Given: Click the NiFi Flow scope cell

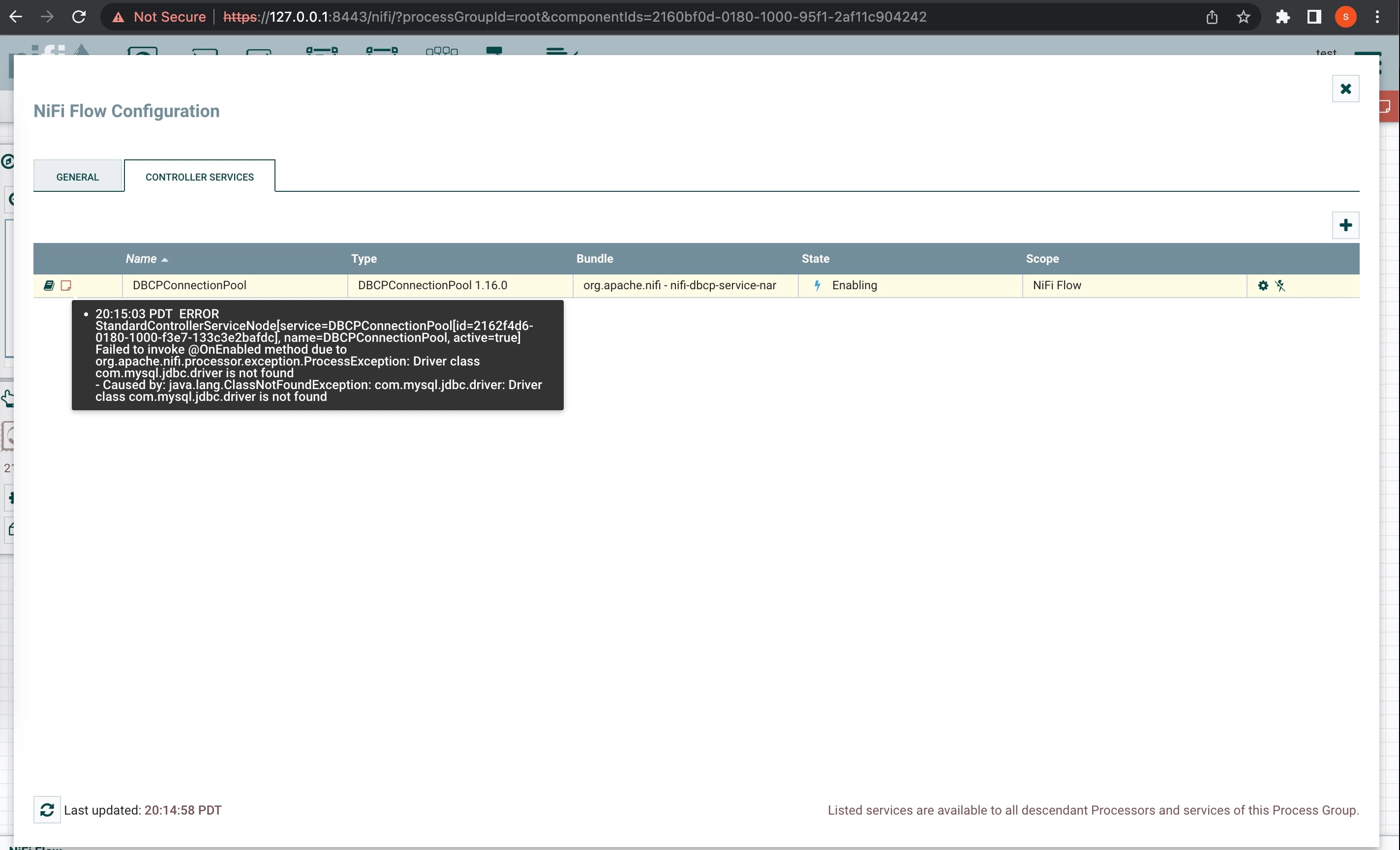Looking at the screenshot, I should pyautogui.click(x=1134, y=285).
